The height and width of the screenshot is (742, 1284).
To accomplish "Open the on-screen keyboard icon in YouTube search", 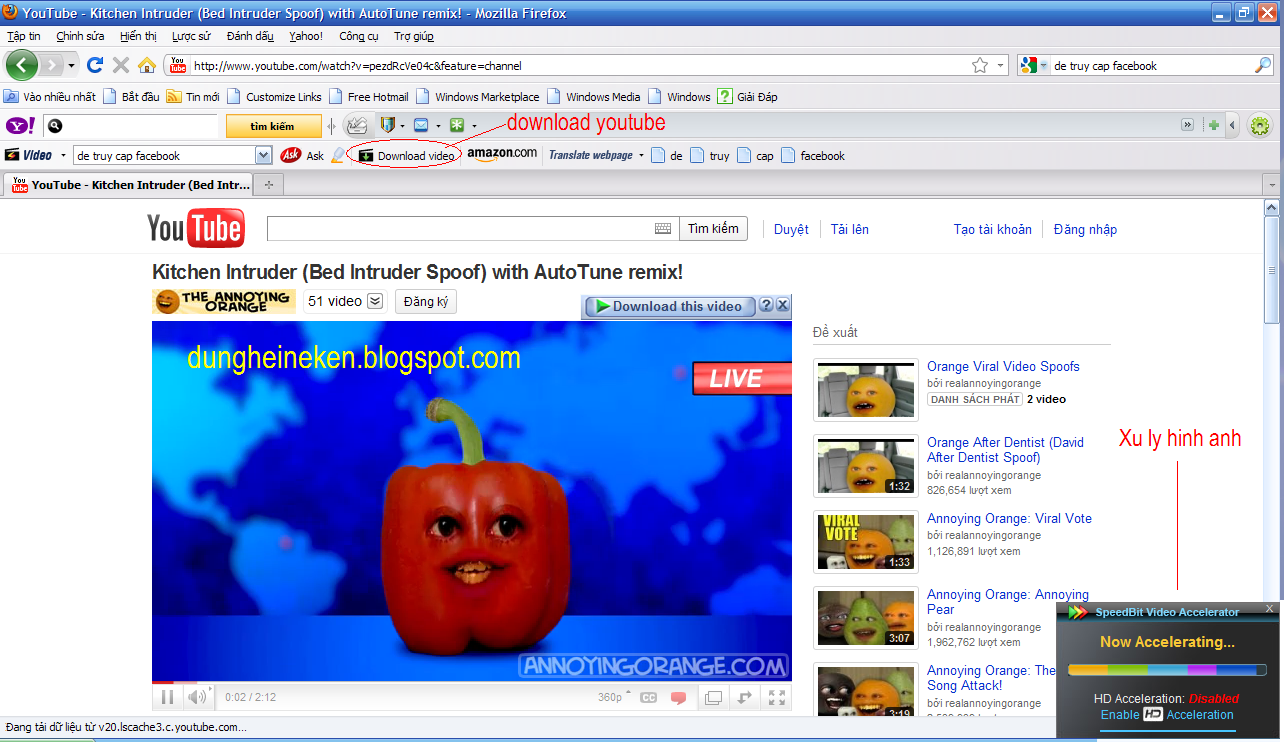I will [663, 229].
